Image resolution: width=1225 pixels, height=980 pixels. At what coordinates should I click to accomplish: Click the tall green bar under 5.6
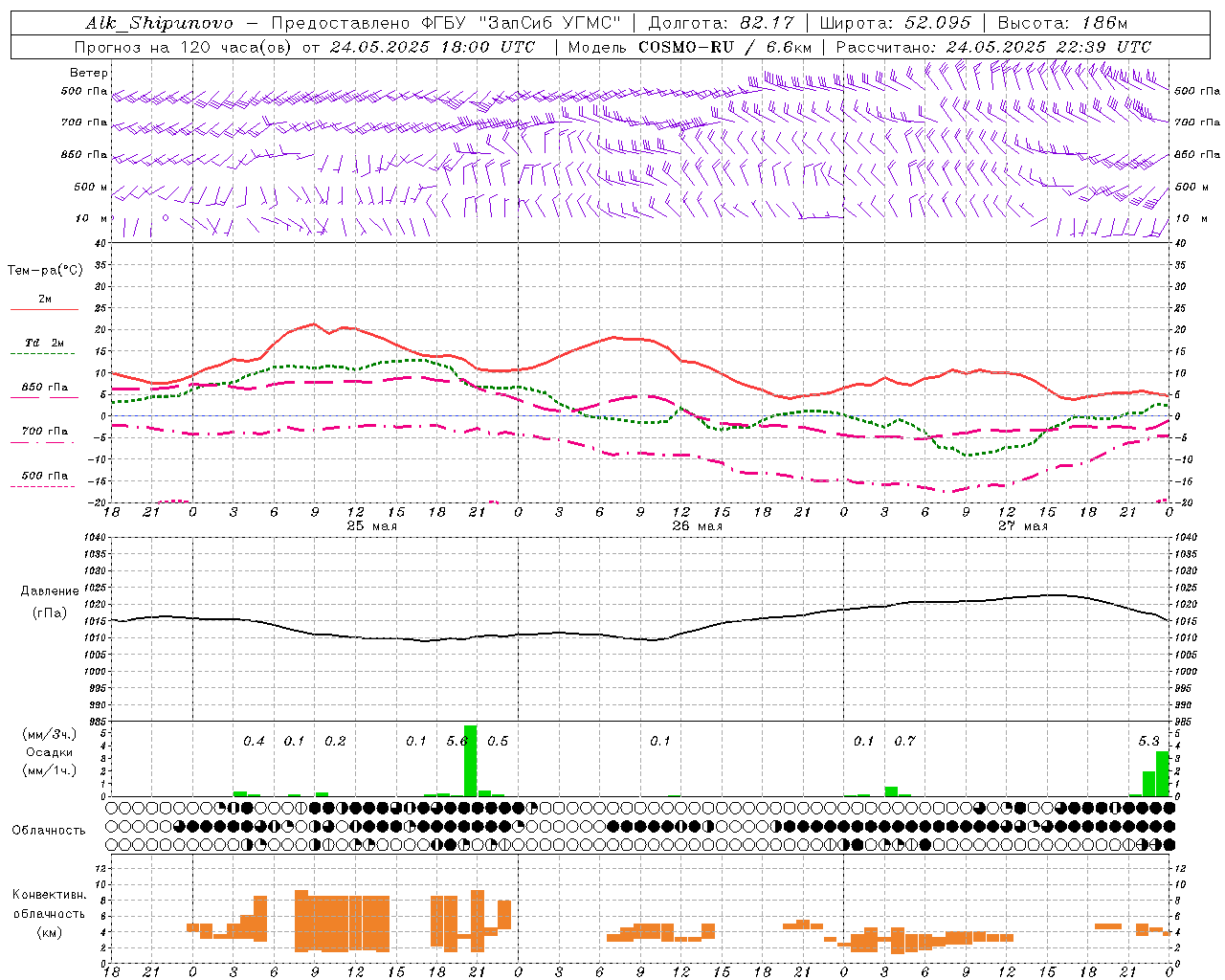tap(470, 761)
